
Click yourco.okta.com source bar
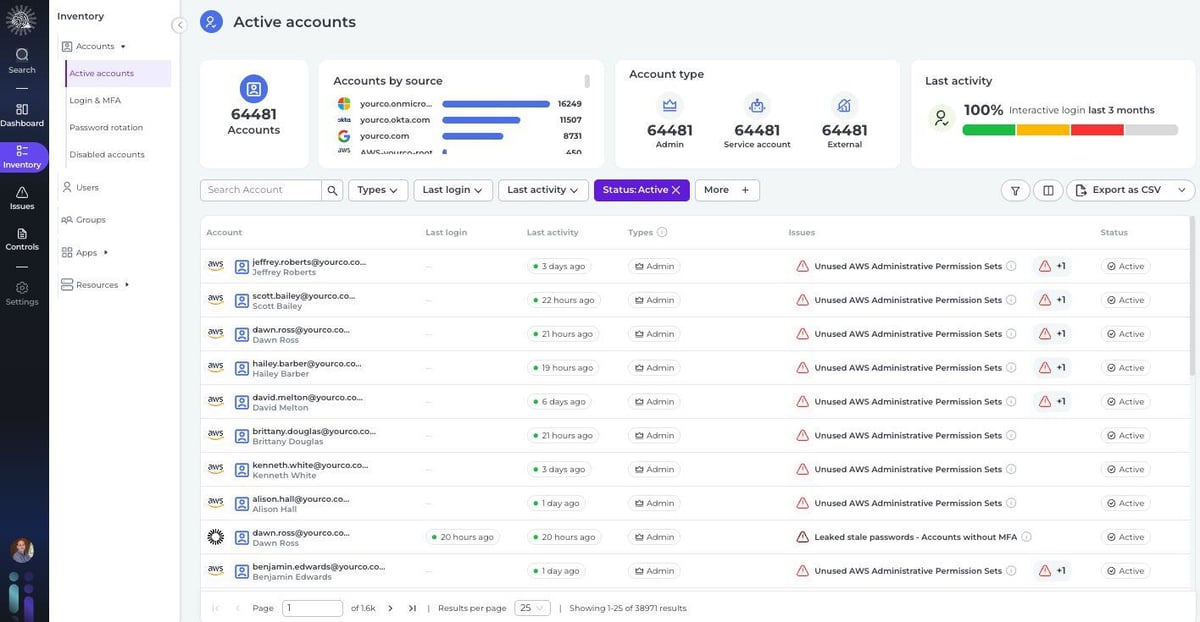click(x=481, y=120)
